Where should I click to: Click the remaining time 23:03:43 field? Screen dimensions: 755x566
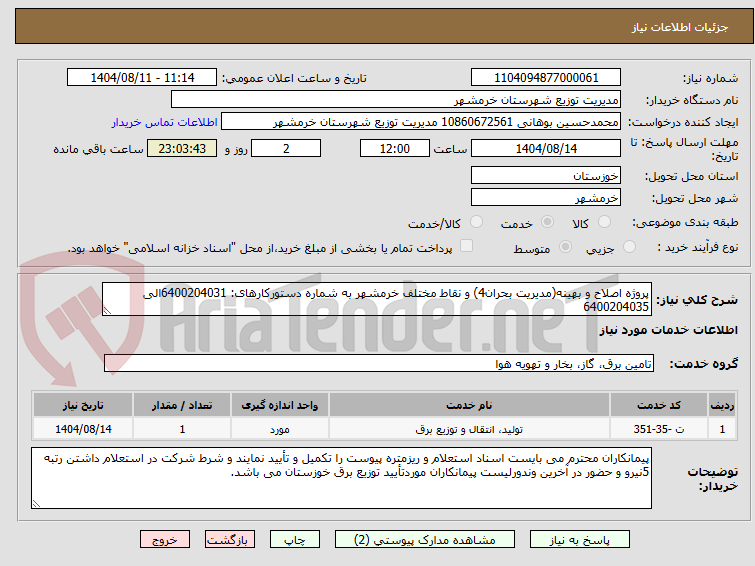(182, 148)
